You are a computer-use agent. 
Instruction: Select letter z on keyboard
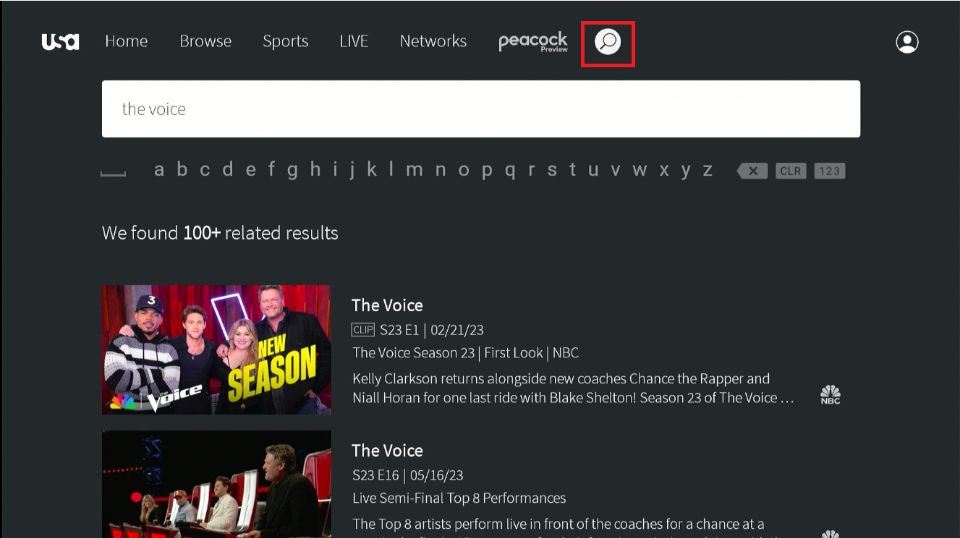[707, 170]
